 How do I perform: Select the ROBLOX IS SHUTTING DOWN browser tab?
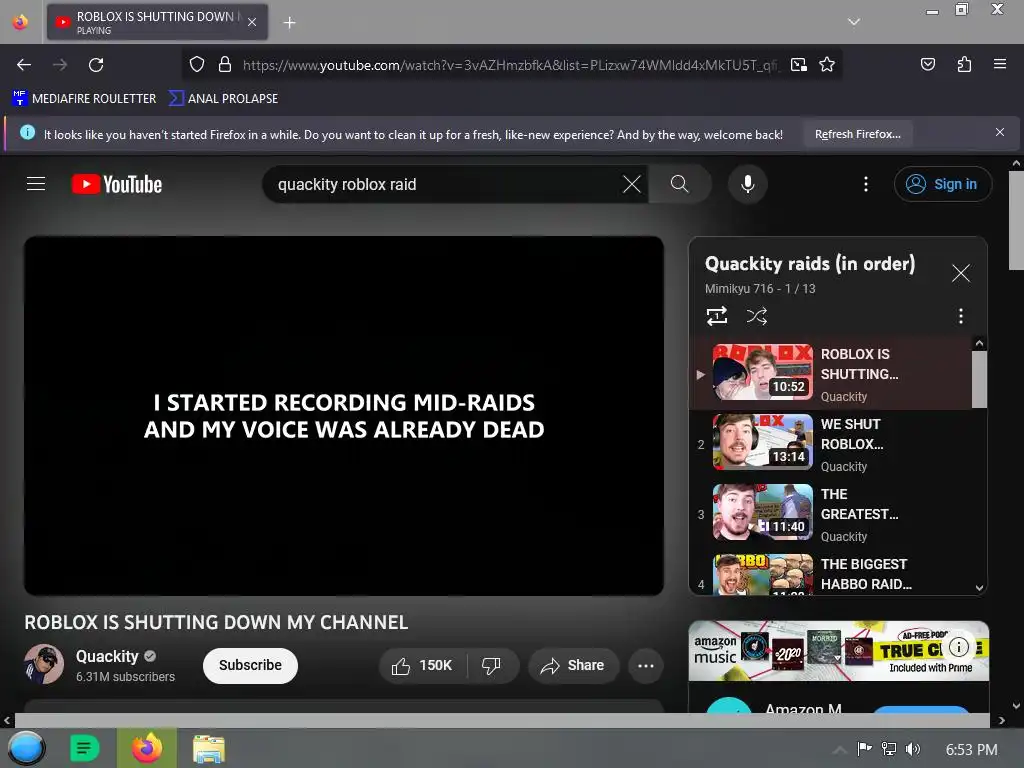tap(157, 22)
